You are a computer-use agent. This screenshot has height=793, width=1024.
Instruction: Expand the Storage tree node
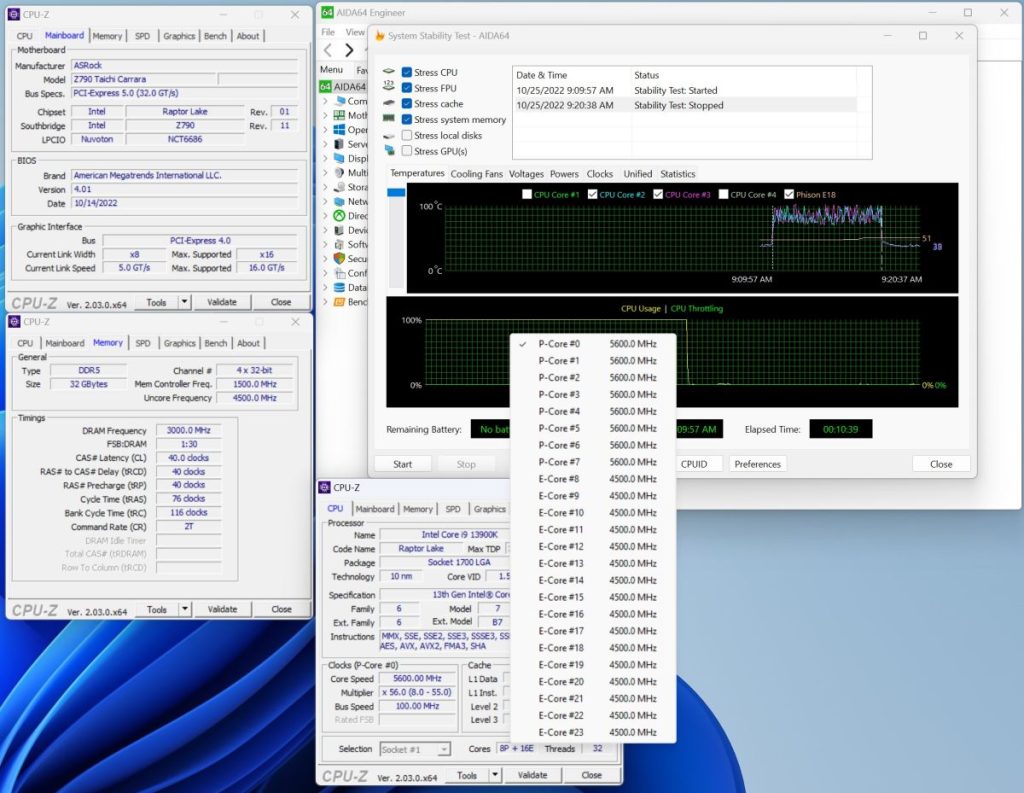(x=325, y=187)
